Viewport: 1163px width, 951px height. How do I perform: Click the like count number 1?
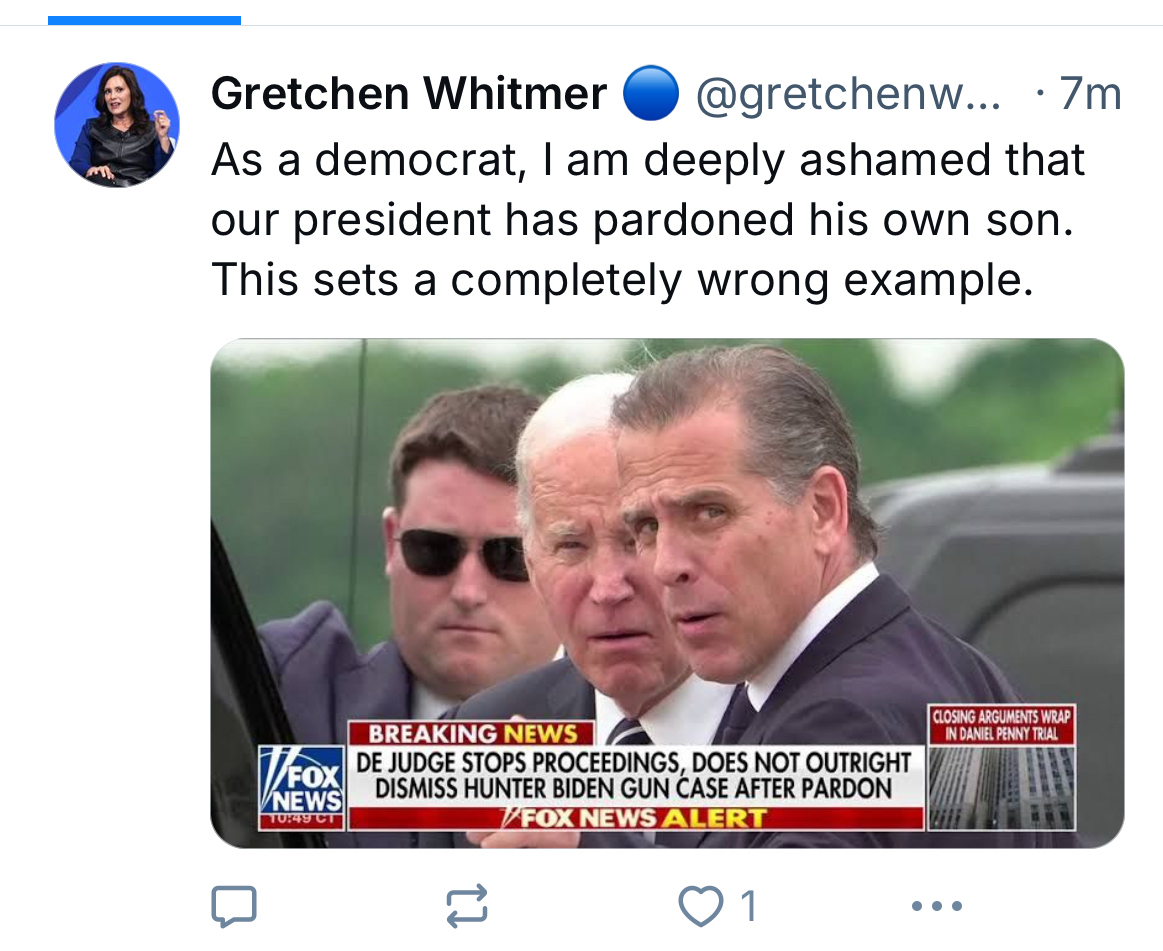747,906
